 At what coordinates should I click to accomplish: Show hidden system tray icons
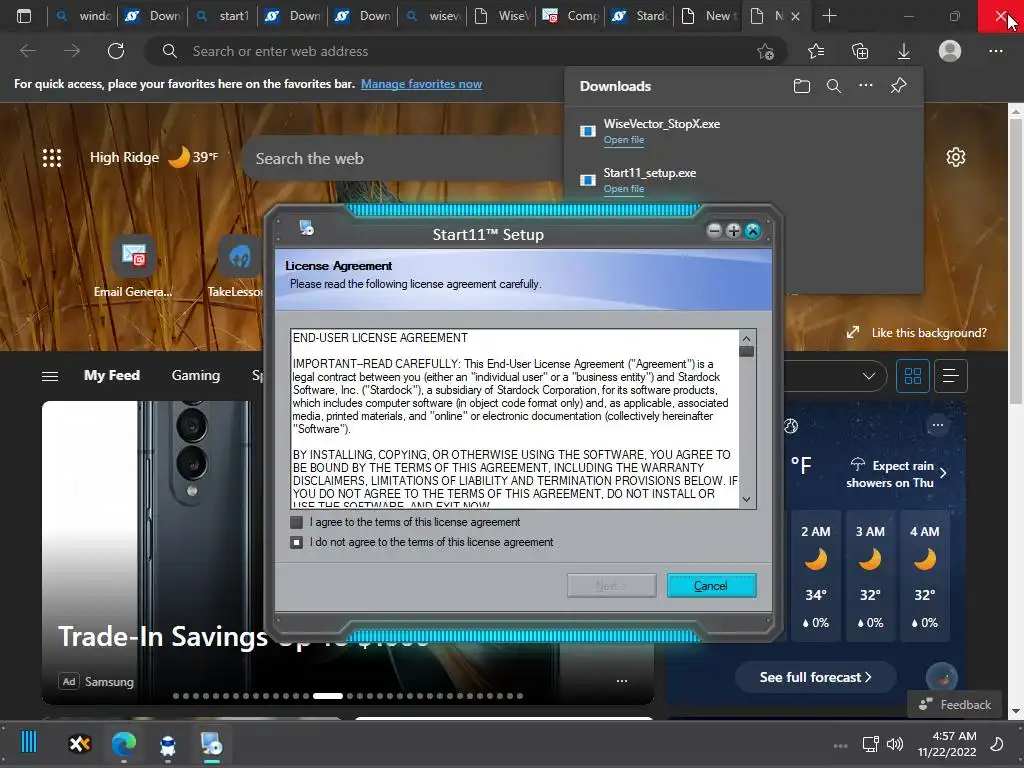pyautogui.click(x=840, y=745)
